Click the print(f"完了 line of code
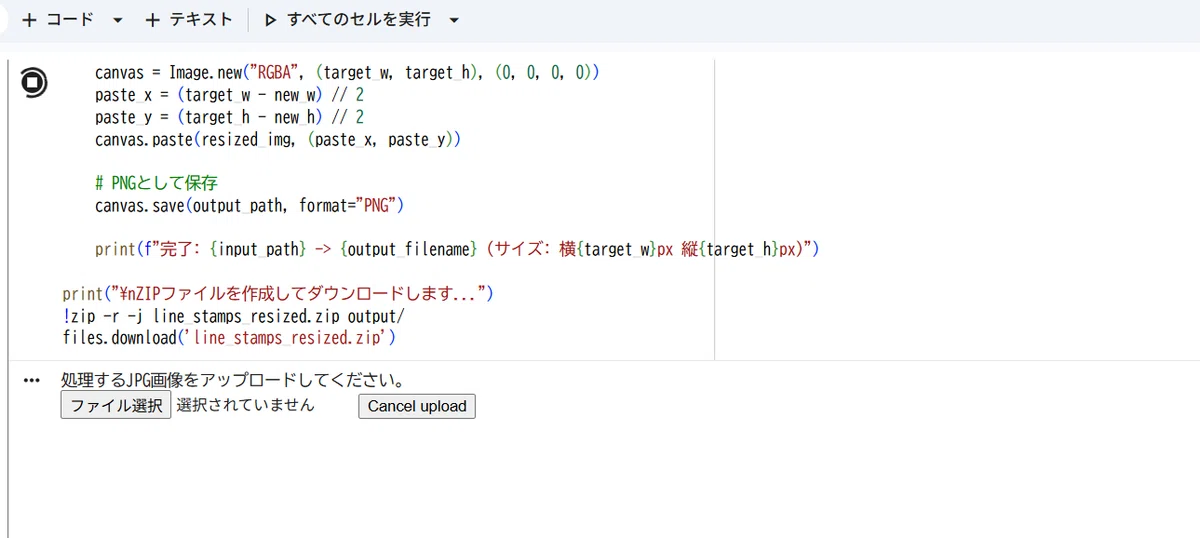The image size is (1200, 538). click(458, 249)
